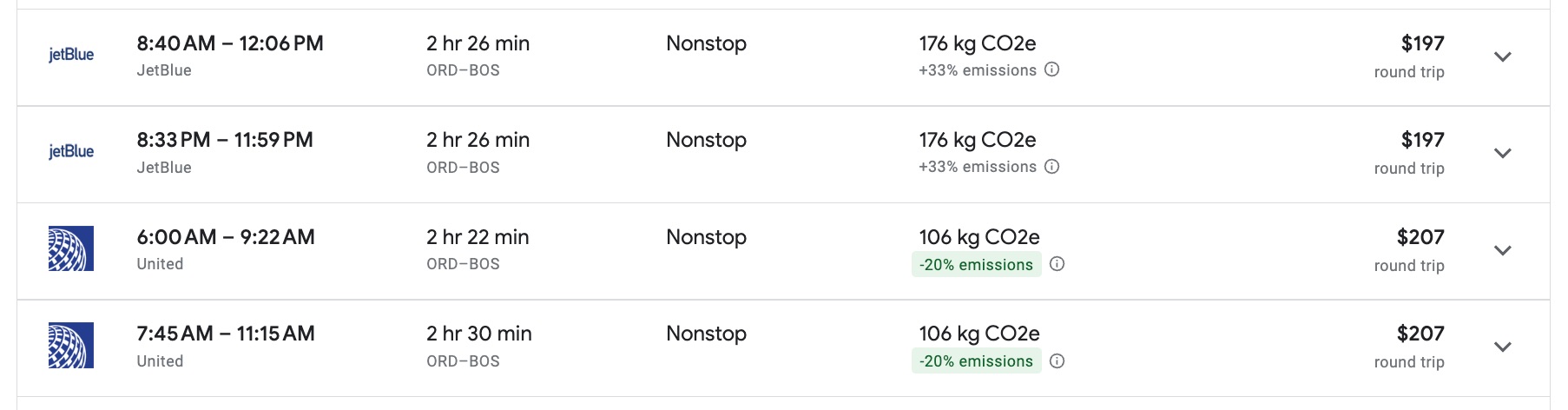The image size is (1568, 410).
Task: Click the JetBlue logo on 8:40 AM flight
Action: tap(71, 56)
